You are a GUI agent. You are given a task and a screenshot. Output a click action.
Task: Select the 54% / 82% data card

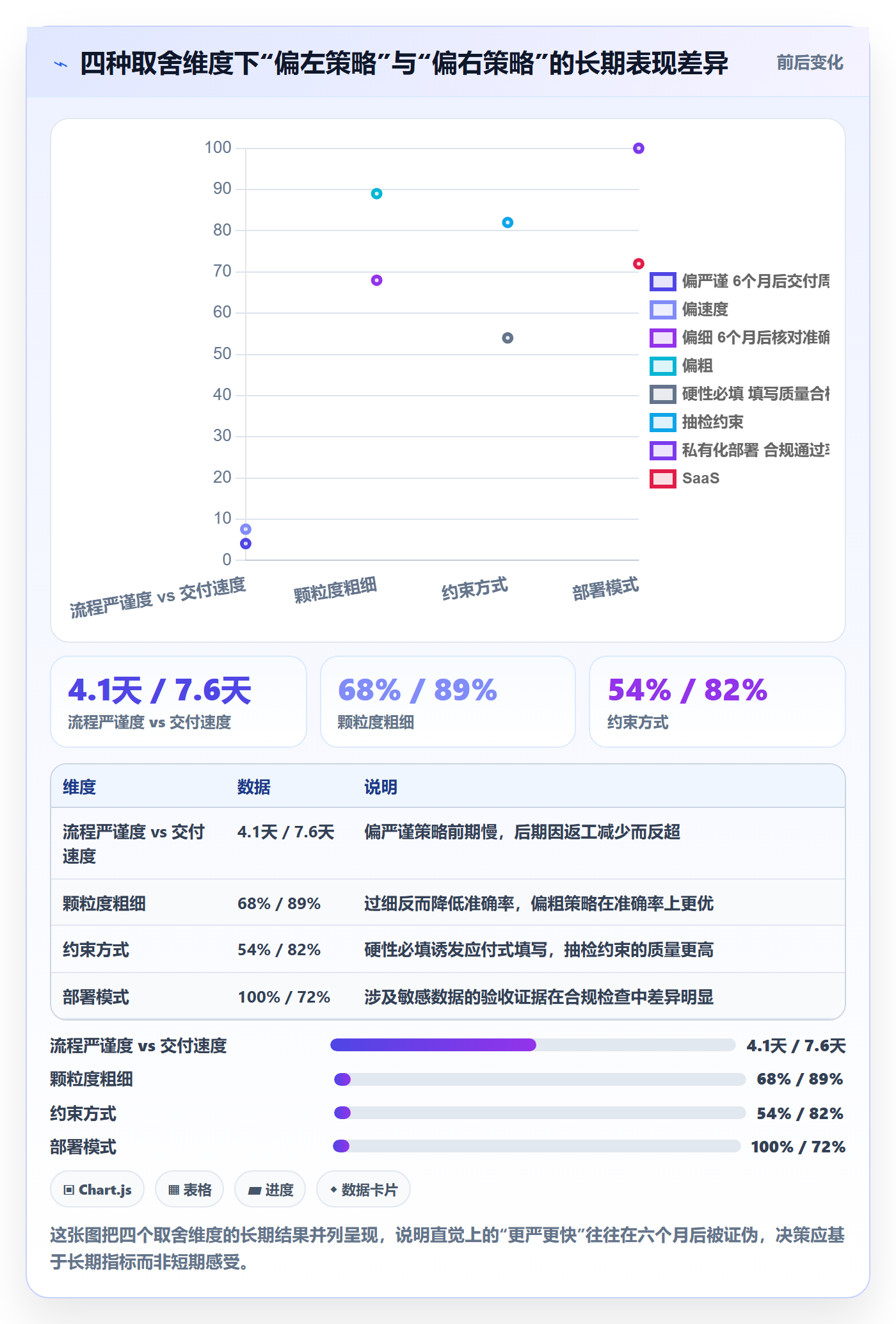pos(717,702)
